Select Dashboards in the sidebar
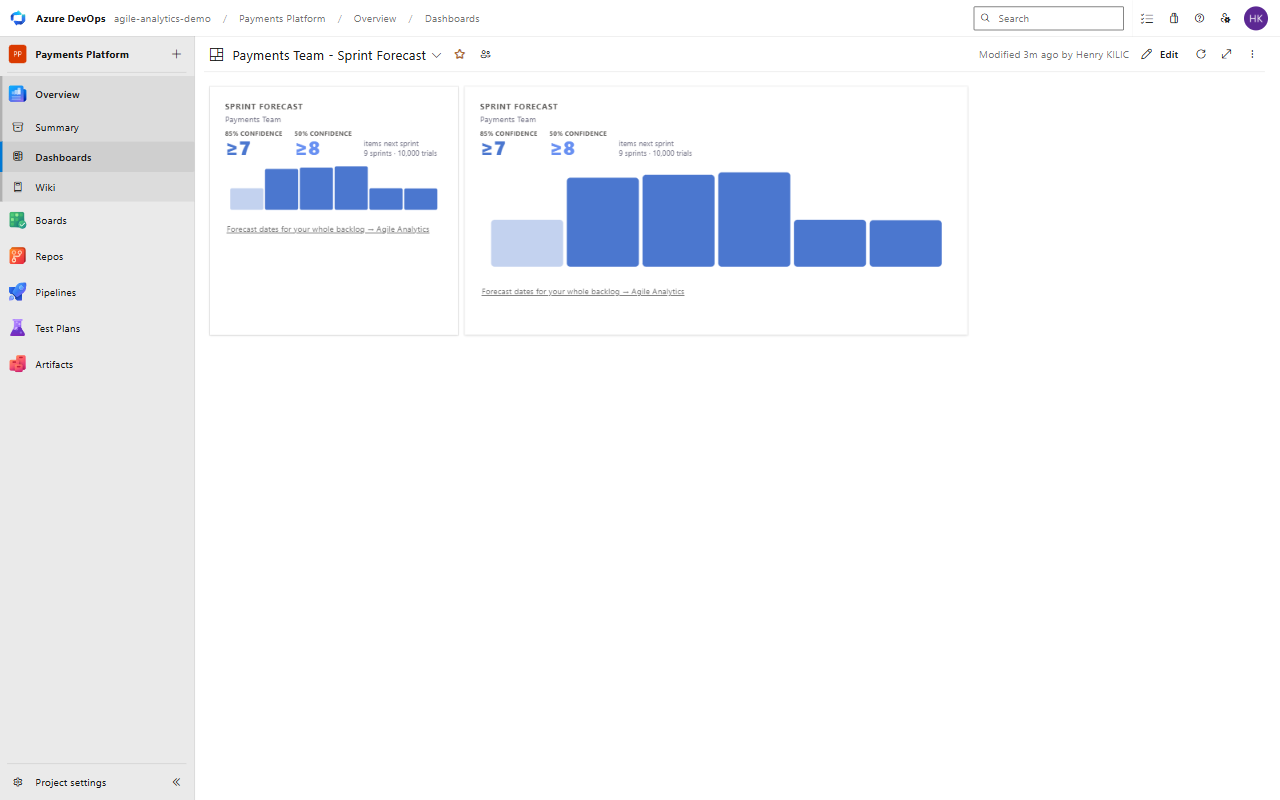 (97, 157)
